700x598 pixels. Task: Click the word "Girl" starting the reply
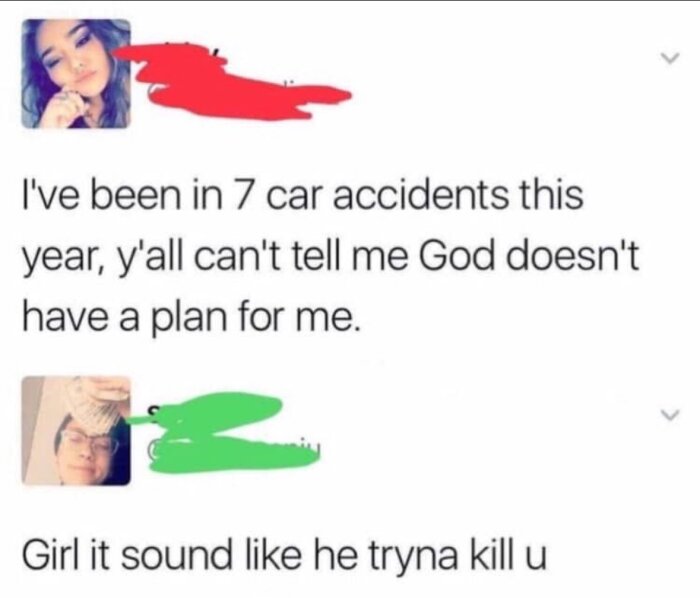[x=51, y=553]
